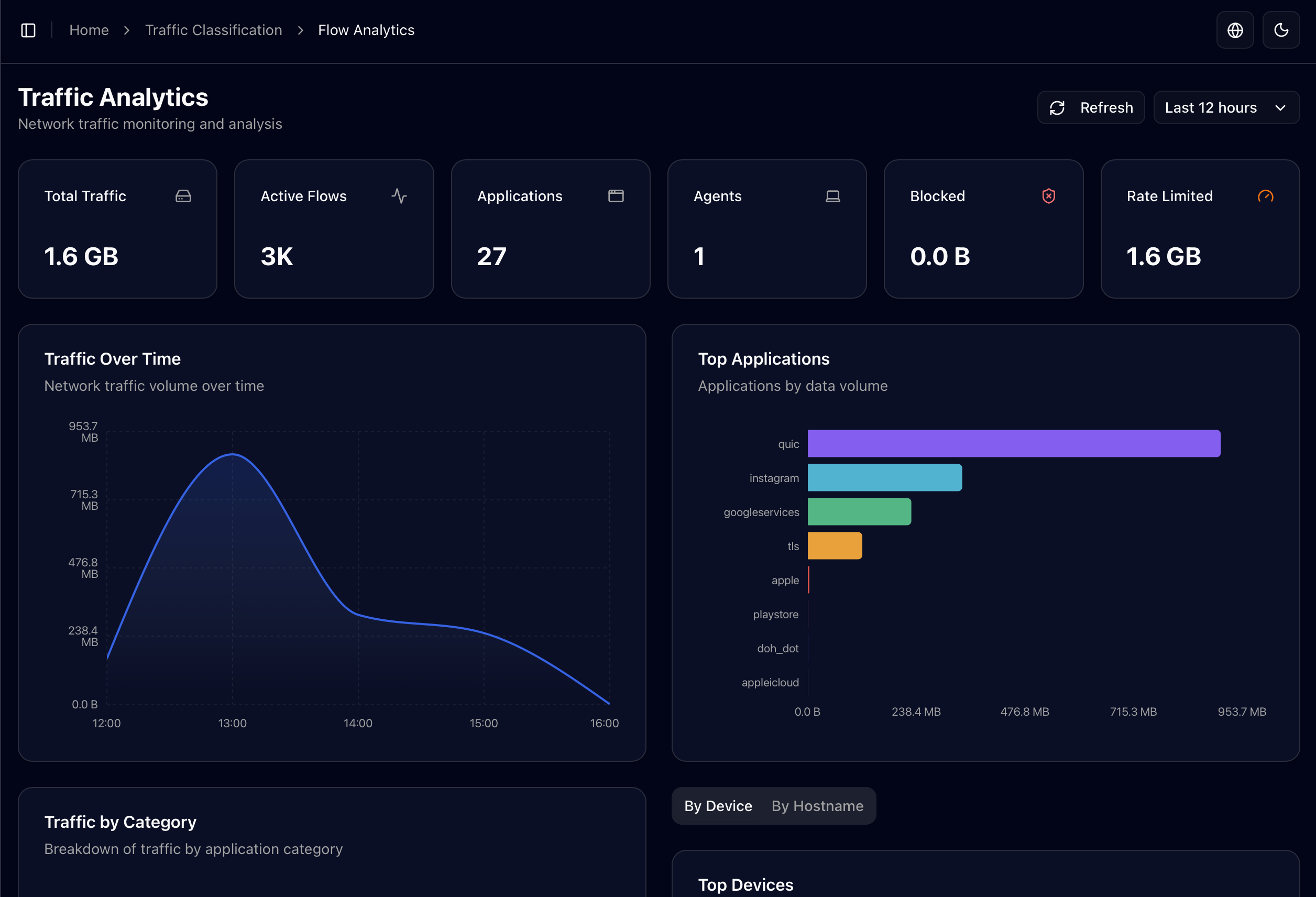Viewport: 1316px width, 897px height.
Task: Click the googleservices label
Action: pos(761,512)
